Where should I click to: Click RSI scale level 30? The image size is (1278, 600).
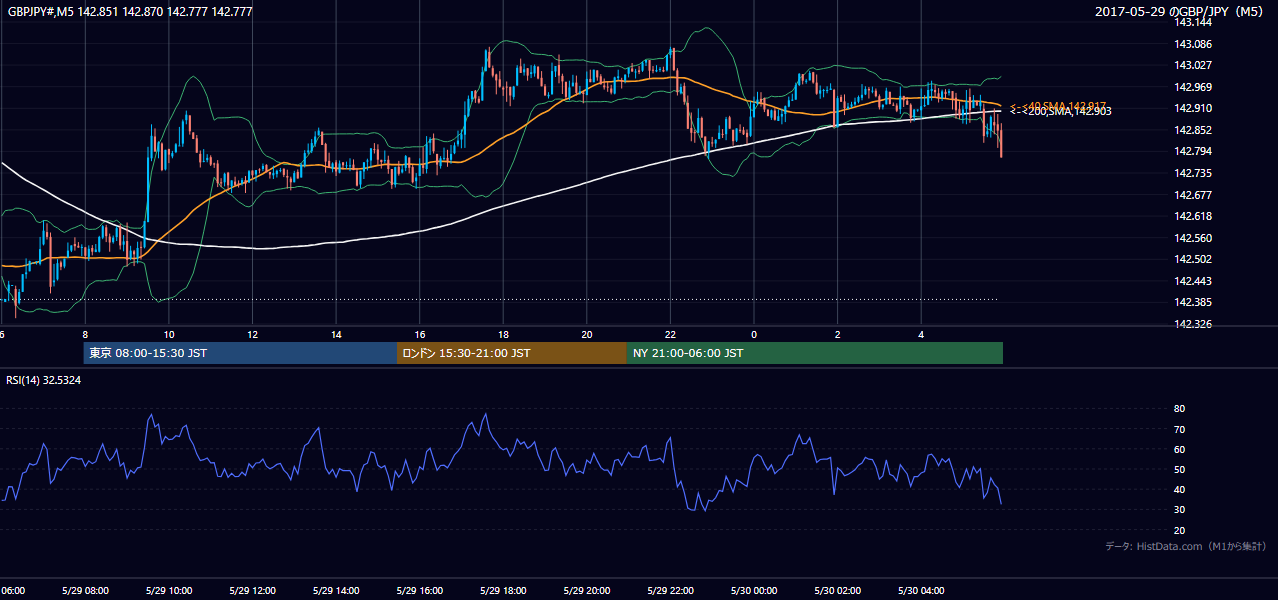click(x=1180, y=509)
